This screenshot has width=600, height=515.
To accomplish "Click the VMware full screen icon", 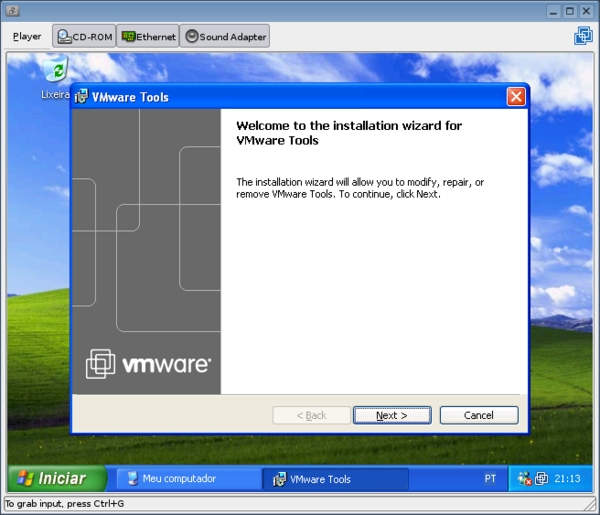I will click(x=584, y=36).
